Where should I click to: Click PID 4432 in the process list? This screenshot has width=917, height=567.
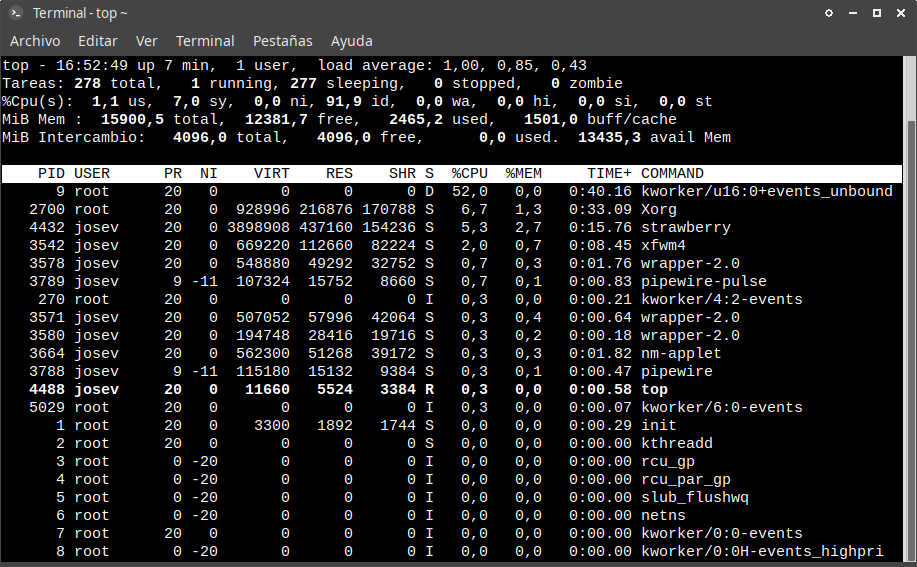(47, 228)
